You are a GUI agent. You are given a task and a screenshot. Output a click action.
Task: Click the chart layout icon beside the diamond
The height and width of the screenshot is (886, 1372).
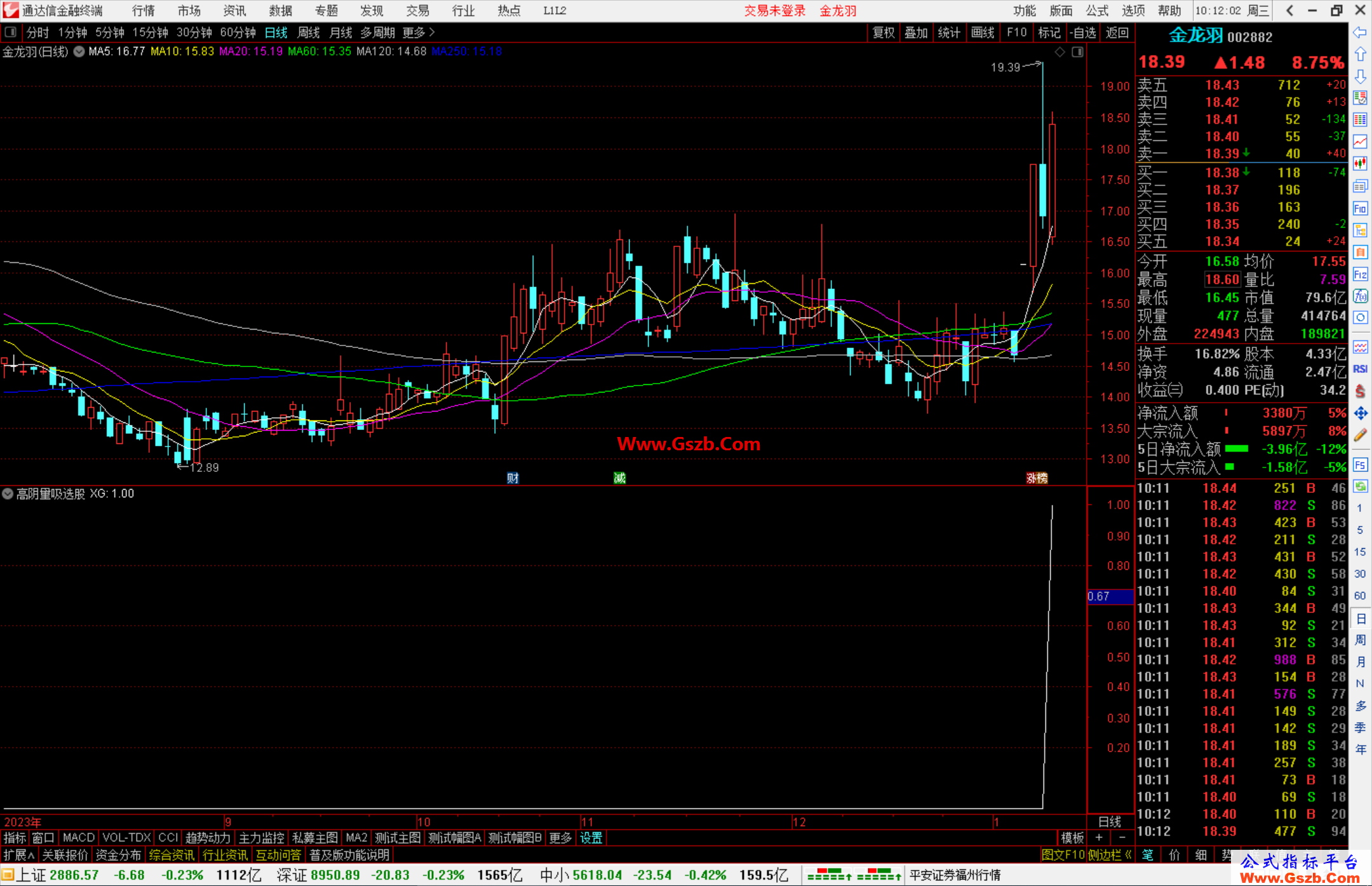pyautogui.click(x=1077, y=52)
